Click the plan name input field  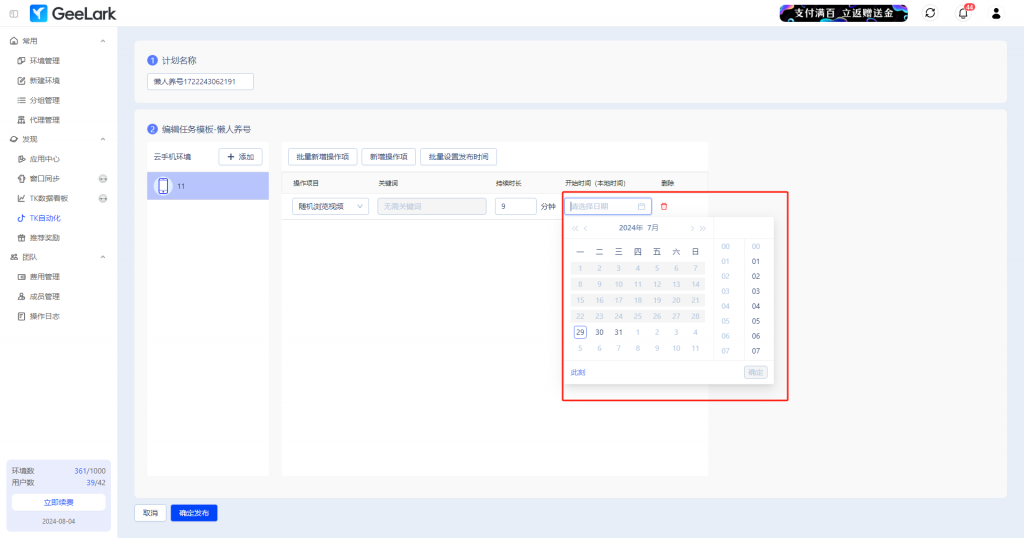200,81
